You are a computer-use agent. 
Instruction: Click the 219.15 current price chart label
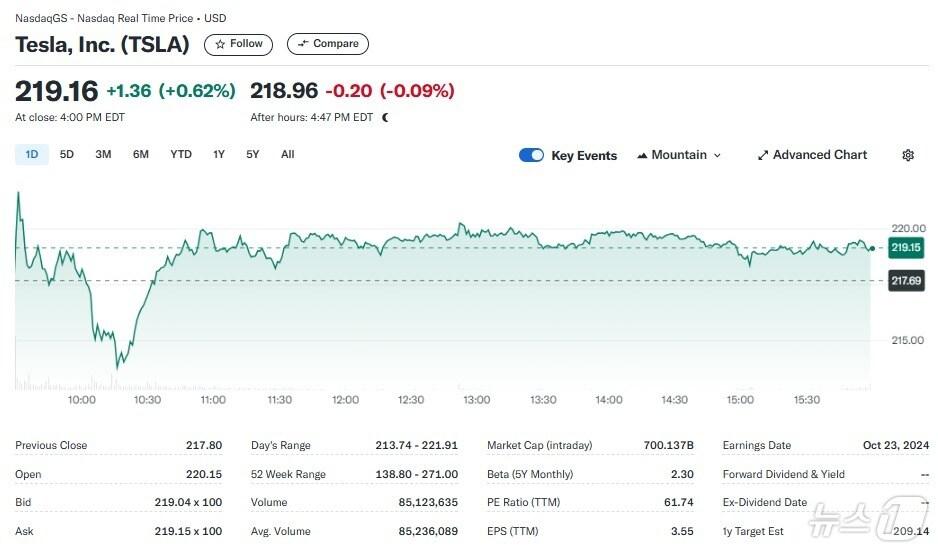906,247
